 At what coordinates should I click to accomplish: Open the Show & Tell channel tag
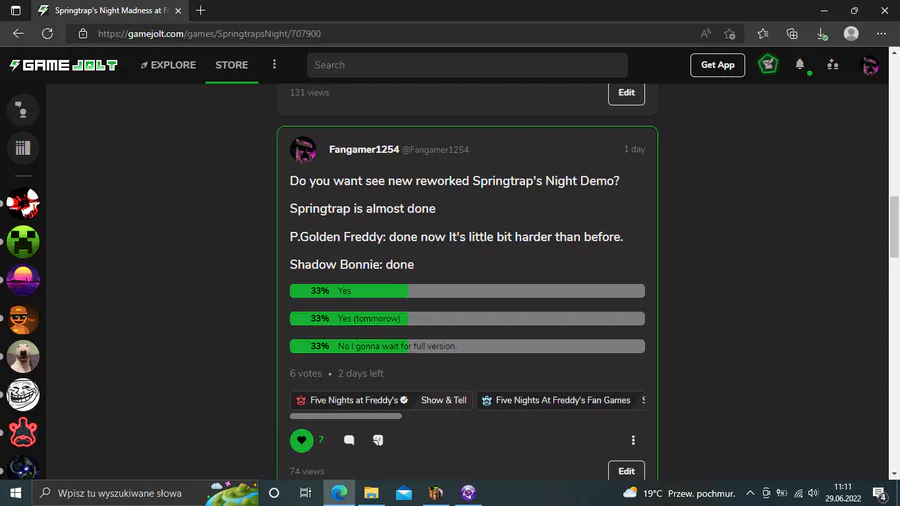[x=444, y=400]
